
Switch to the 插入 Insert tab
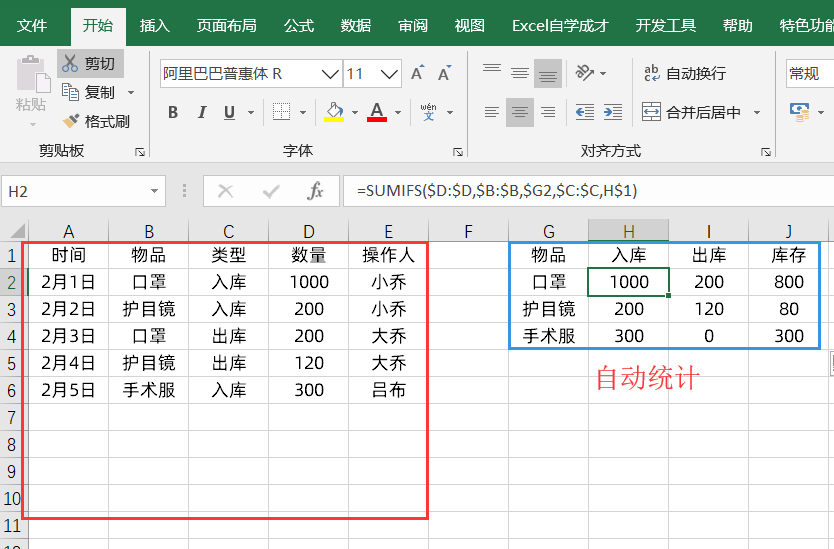(155, 26)
